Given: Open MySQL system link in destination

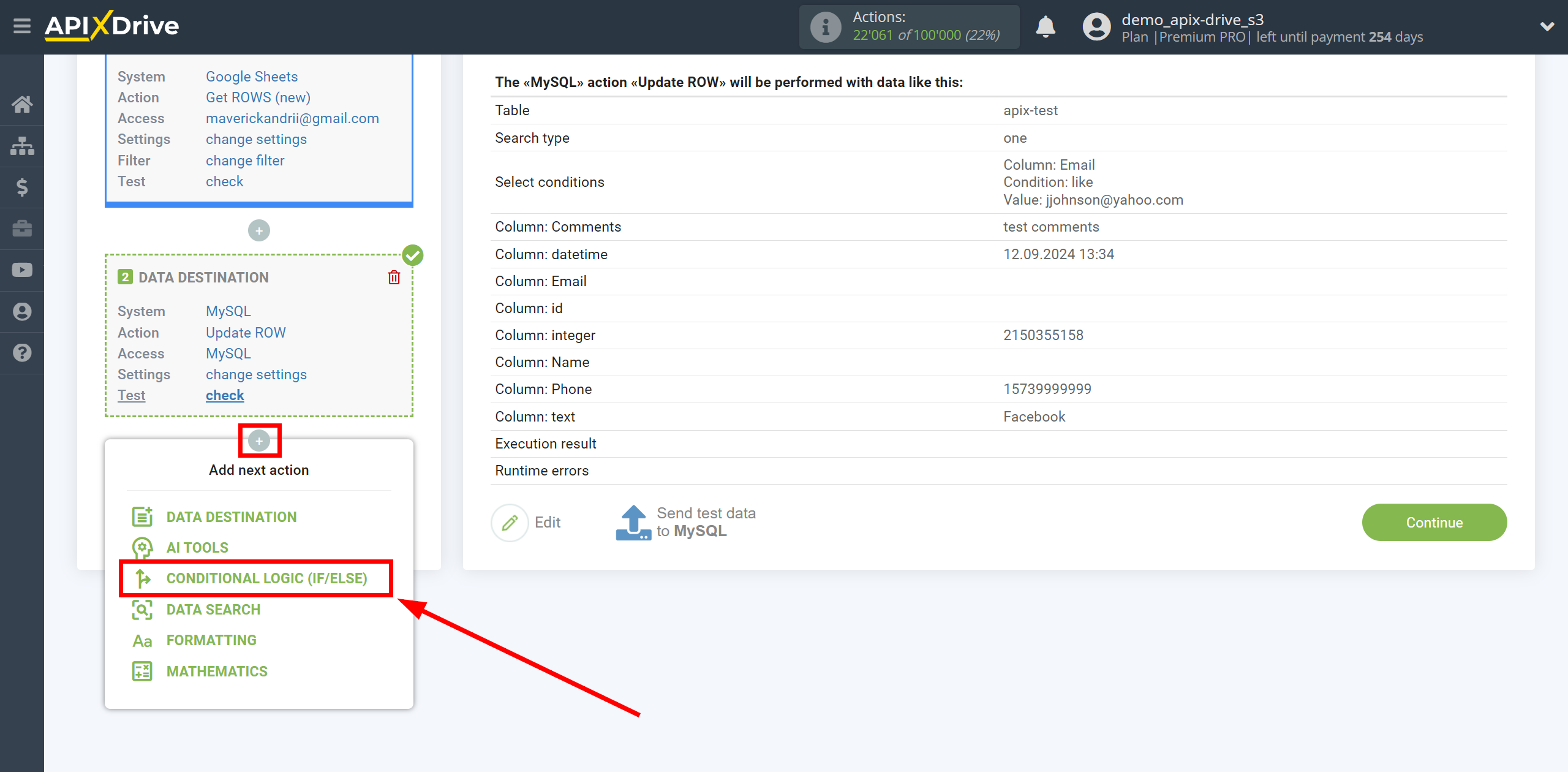Looking at the screenshot, I should (228, 311).
